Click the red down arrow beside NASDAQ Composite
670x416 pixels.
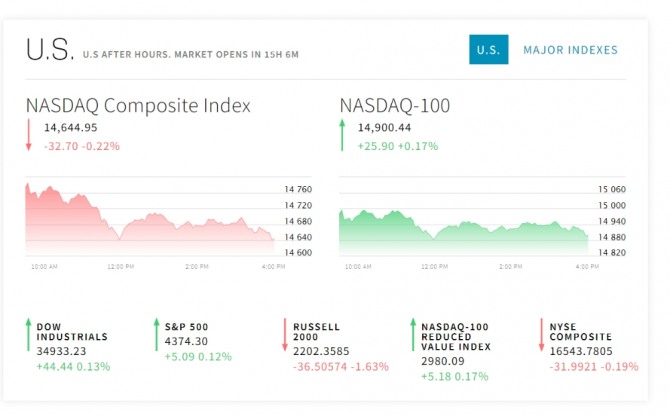[29, 135]
